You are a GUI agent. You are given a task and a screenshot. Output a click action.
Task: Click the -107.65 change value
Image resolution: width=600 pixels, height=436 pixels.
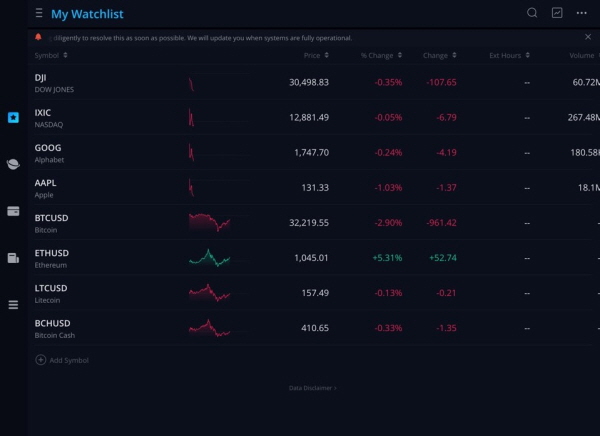pyautogui.click(x=441, y=82)
